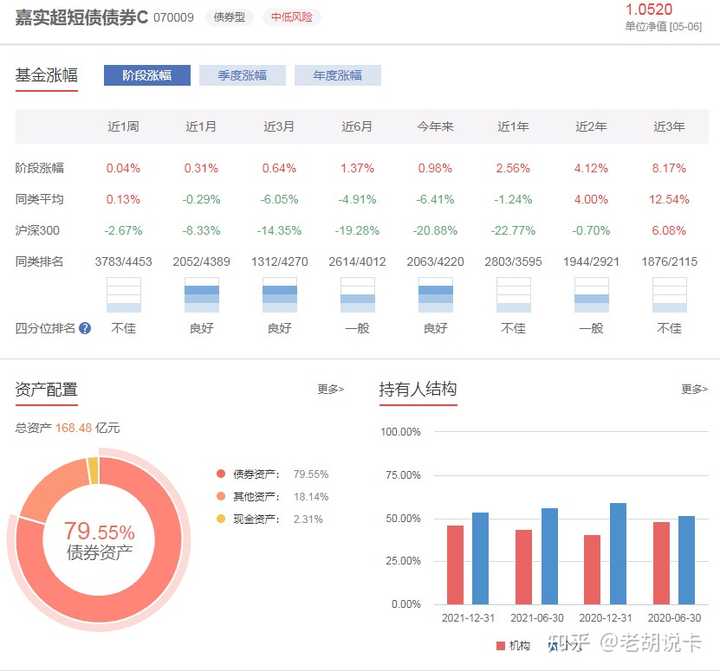The image size is (720, 671).
Task: Click the fund code 070009
Action: [x=174, y=18]
